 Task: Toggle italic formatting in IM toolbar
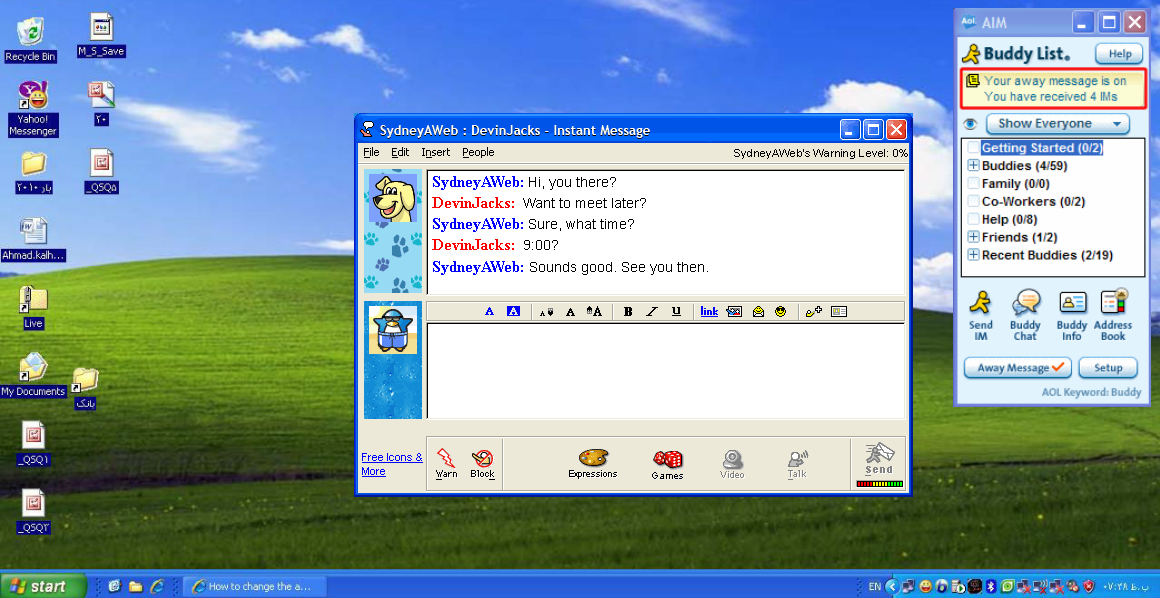tap(652, 312)
